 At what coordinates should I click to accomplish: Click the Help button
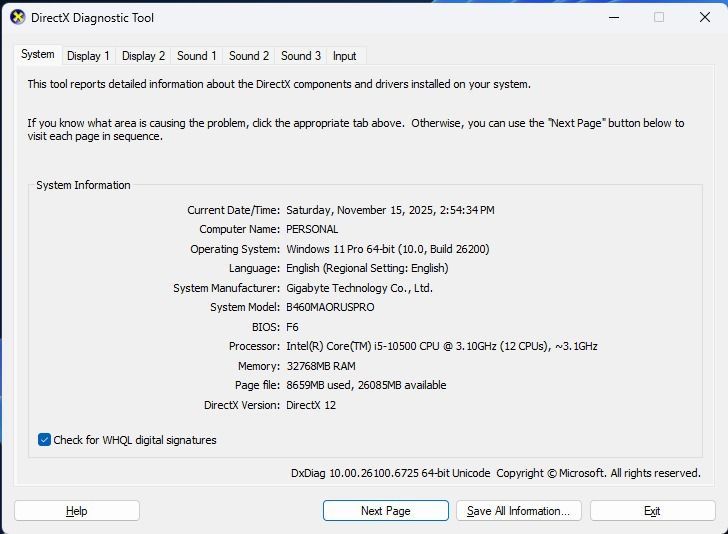pos(77,511)
